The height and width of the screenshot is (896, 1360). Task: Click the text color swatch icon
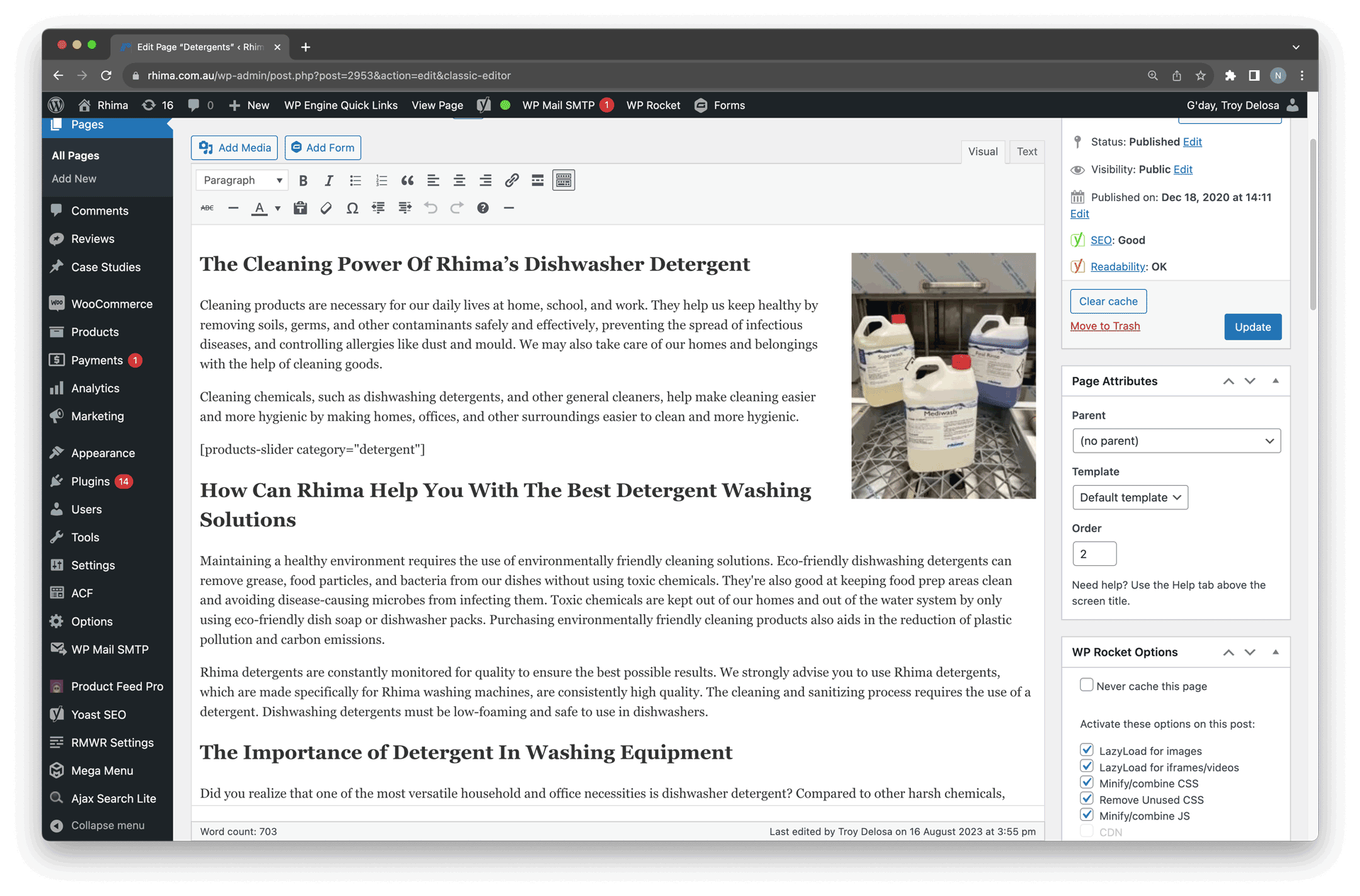click(x=259, y=208)
